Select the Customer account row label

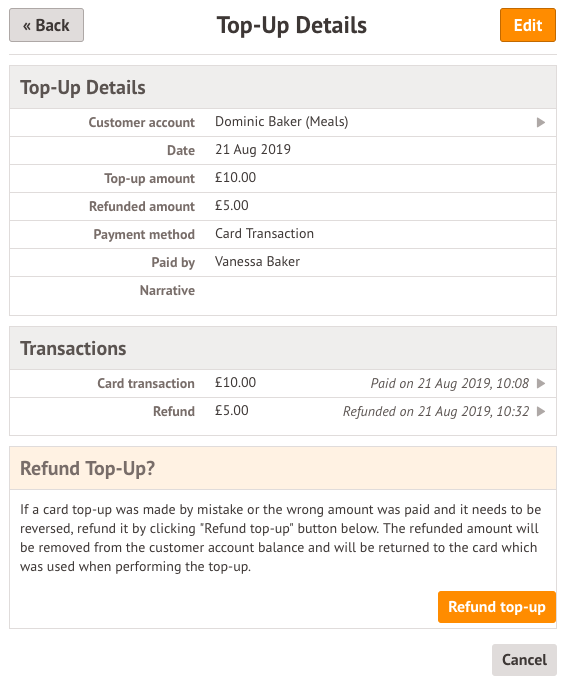point(141,122)
